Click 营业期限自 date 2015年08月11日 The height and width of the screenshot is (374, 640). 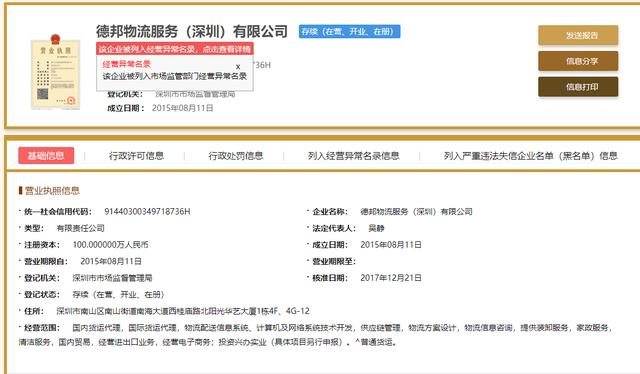111,261
